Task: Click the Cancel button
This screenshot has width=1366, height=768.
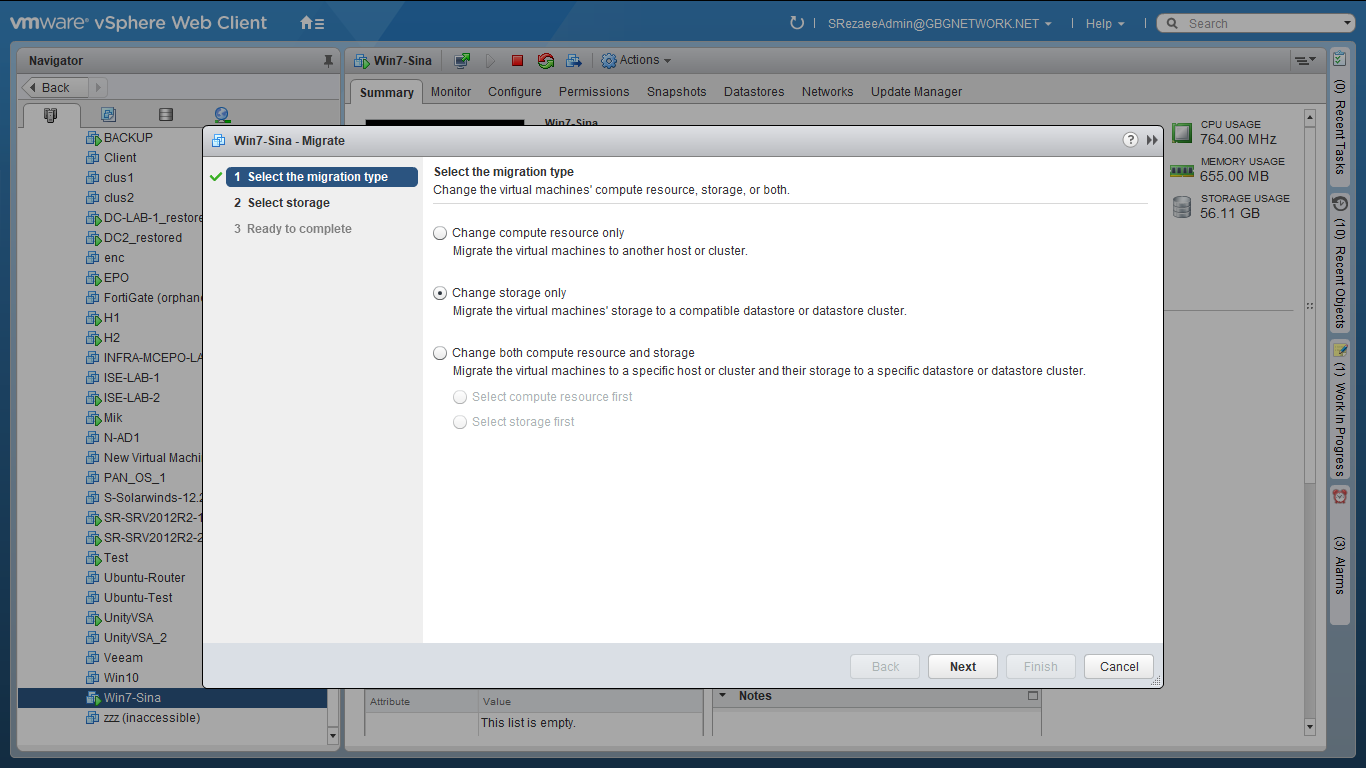Action: tap(1119, 667)
